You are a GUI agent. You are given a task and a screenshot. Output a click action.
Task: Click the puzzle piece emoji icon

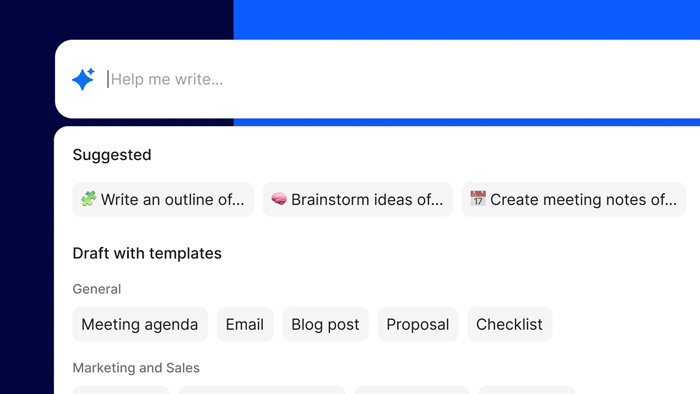89,199
